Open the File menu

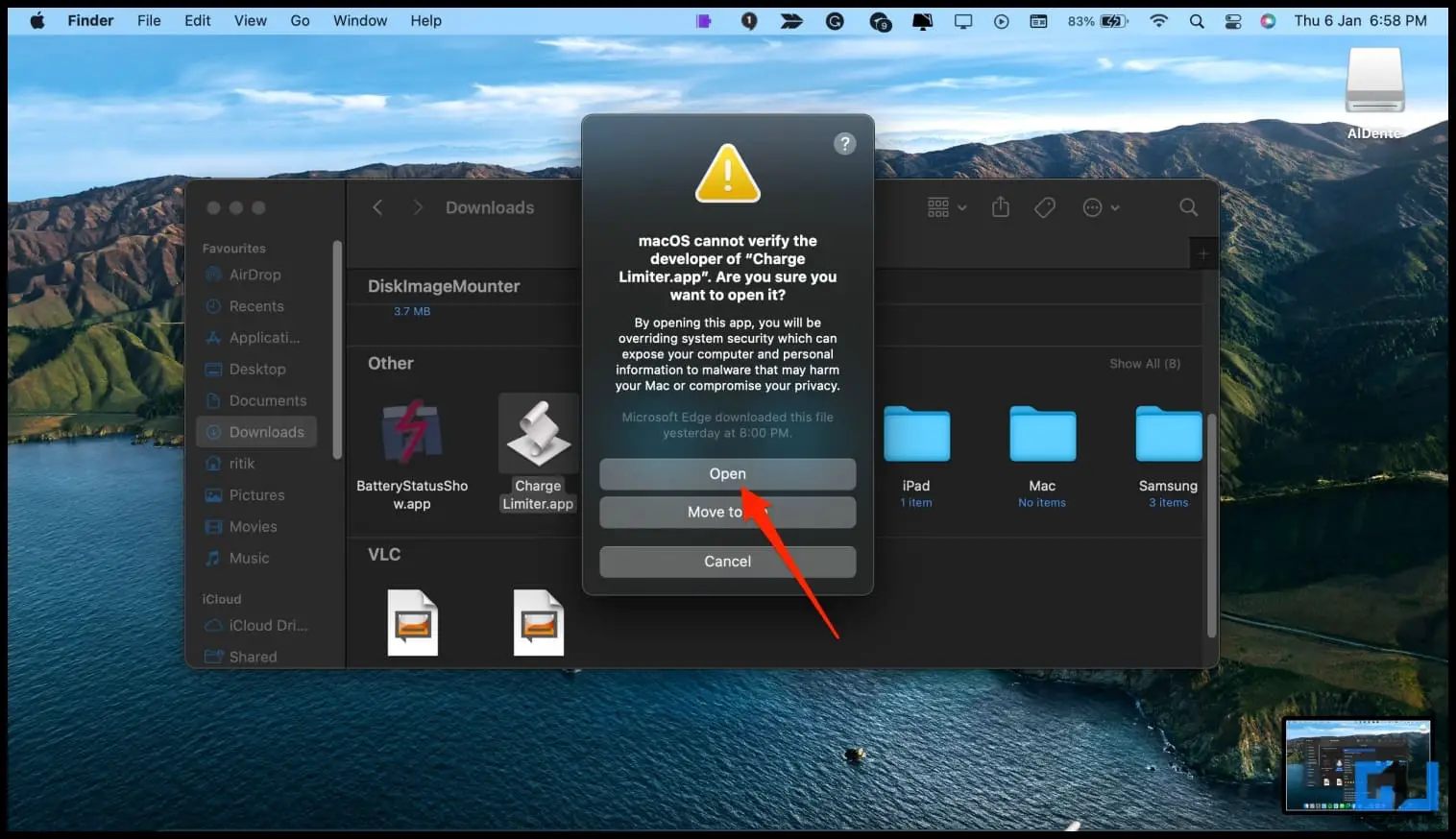click(149, 20)
